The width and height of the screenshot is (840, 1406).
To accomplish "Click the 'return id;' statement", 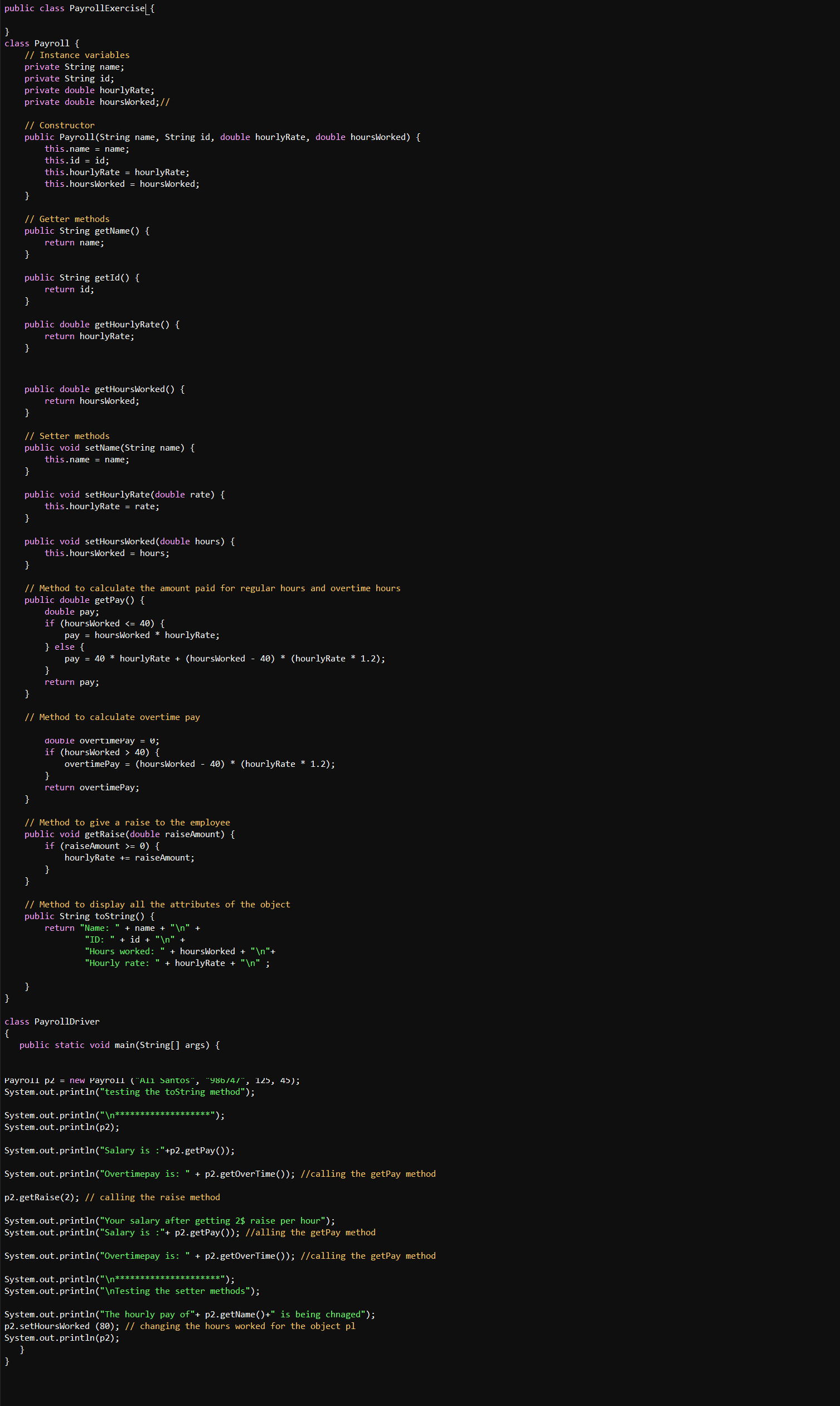I will [x=70, y=290].
